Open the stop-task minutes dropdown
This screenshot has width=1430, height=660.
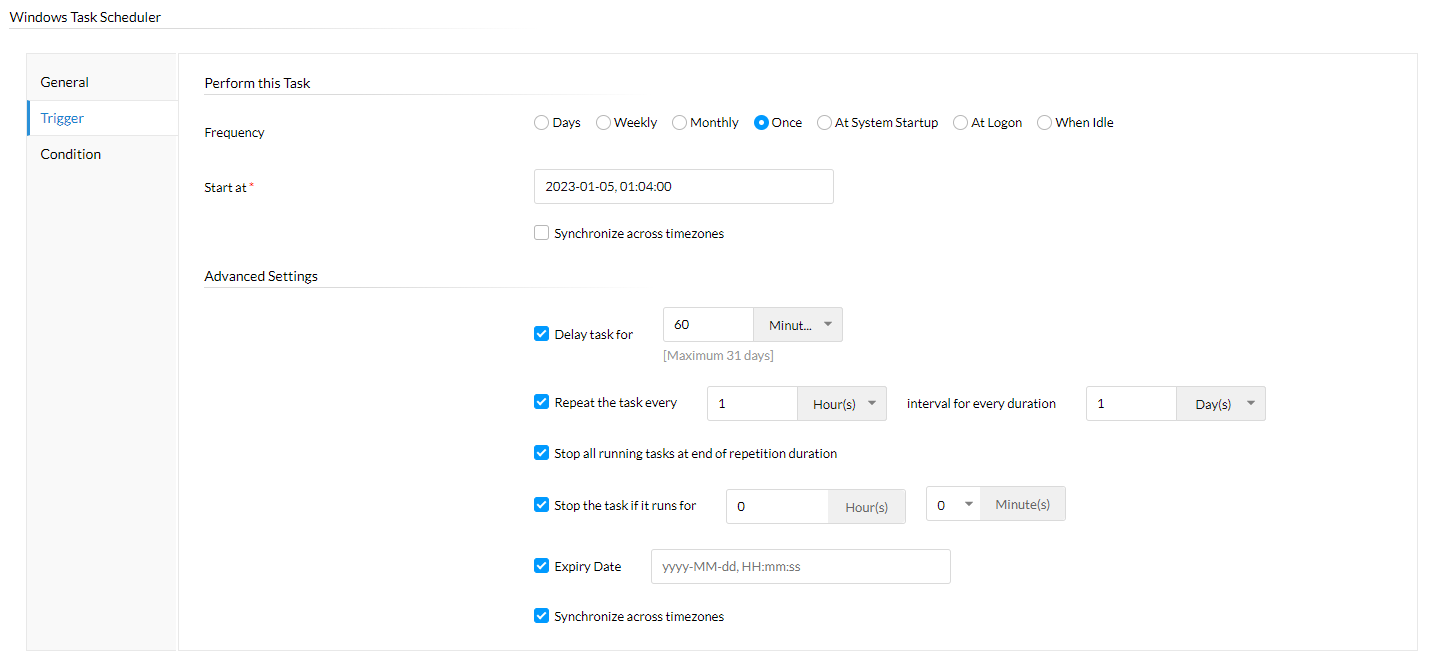coord(954,504)
